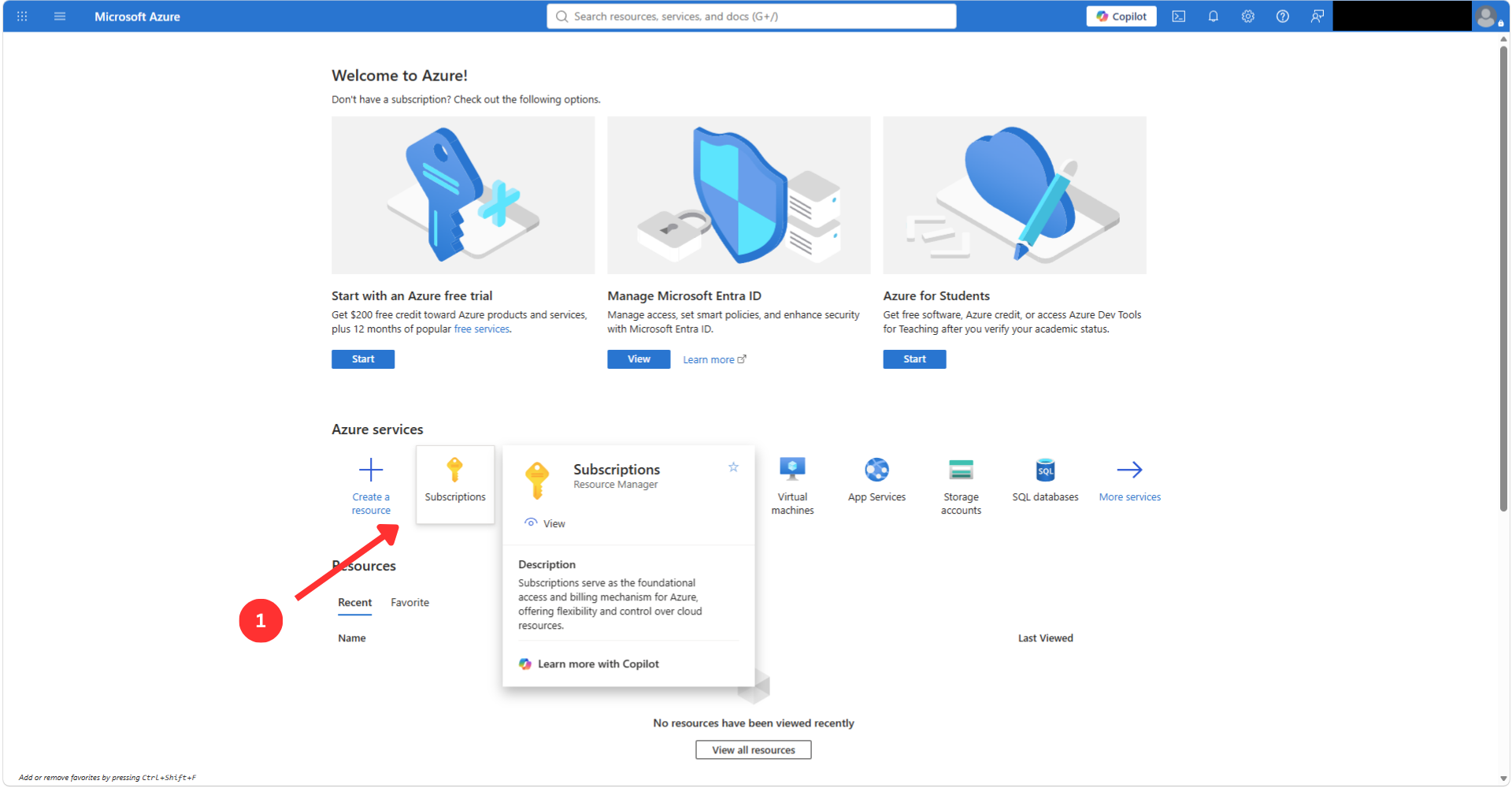
Task: Click the search resources input field
Action: click(x=751, y=17)
